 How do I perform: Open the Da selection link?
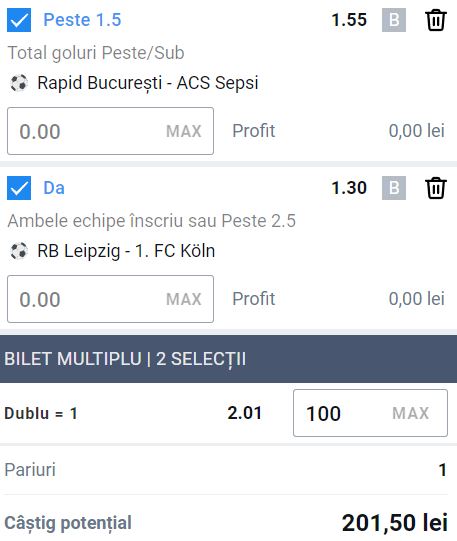click(x=54, y=188)
